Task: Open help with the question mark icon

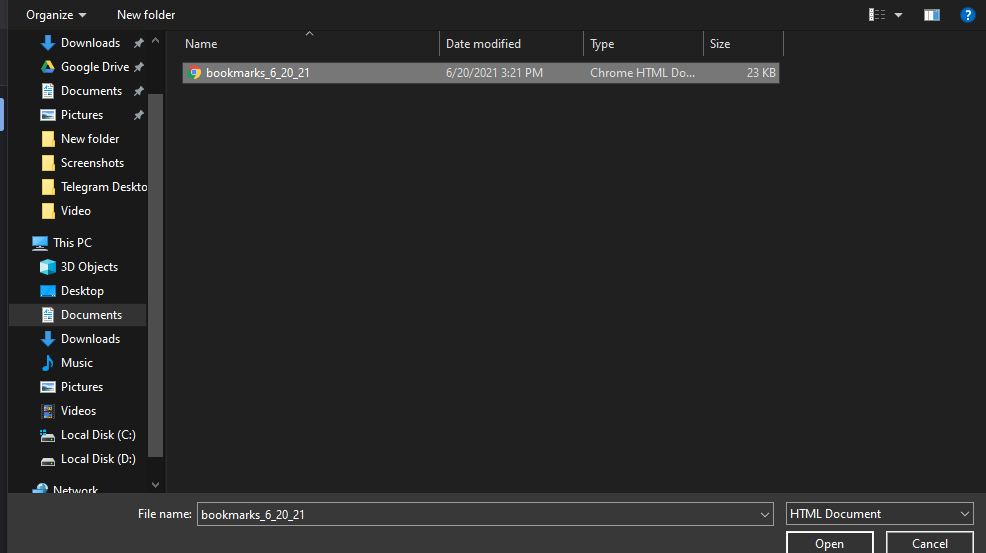Action: [967, 15]
